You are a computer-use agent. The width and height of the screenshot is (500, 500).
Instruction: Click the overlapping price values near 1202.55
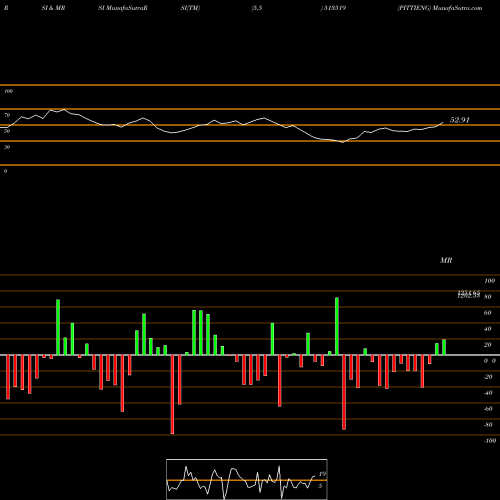[469, 294]
